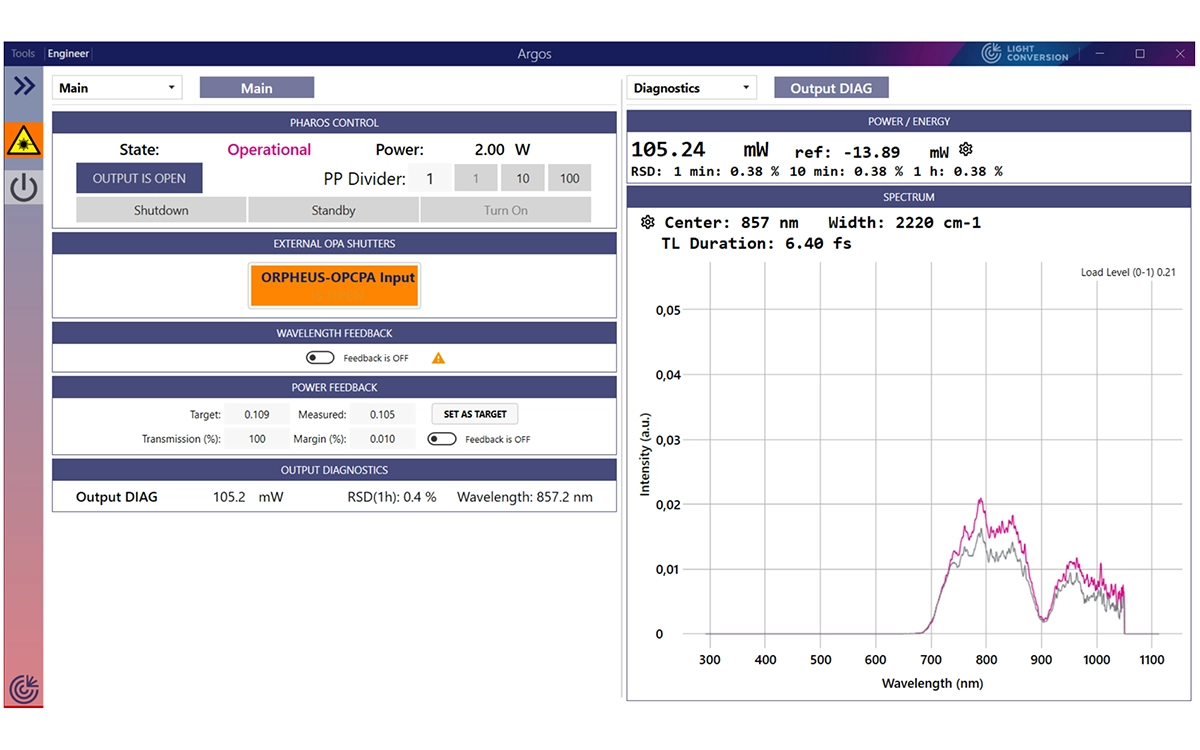The height and width of the screenshot is (750, 1200).
Task: Click the 105.24 power reading
Action: click(x=668, y=150)
